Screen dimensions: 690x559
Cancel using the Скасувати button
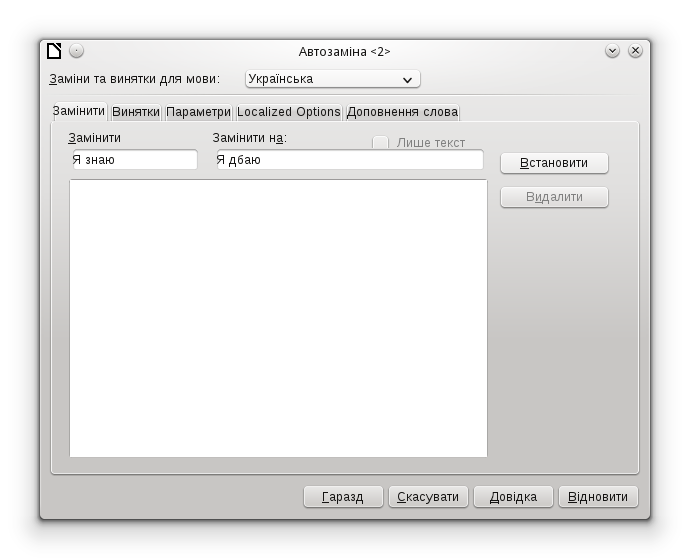[428, 497]
